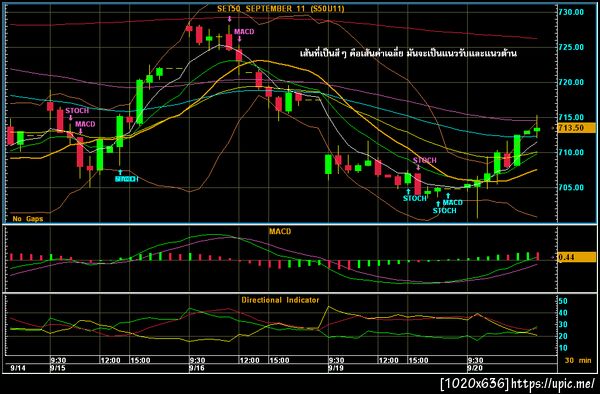Click the 20 level on Directional Indicator scale
The image size is (600, 394).
[563, 336]
